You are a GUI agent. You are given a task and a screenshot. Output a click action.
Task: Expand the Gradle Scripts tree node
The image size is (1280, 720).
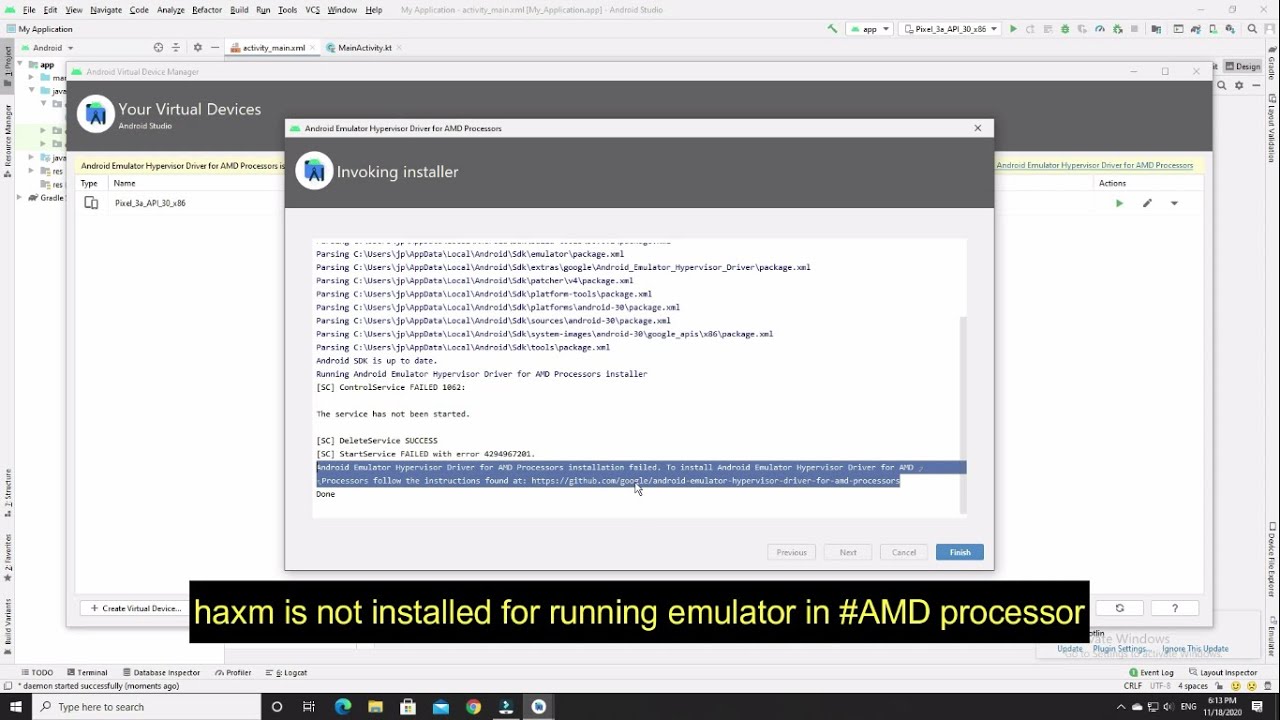(x=19, y=198)
